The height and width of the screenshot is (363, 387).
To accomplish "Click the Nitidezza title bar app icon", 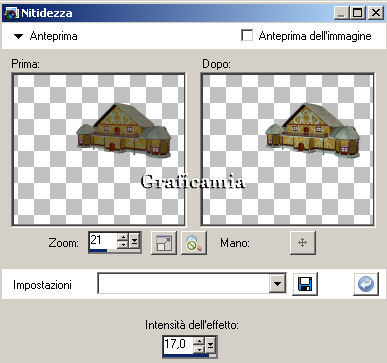I will (x=11, y=13).
